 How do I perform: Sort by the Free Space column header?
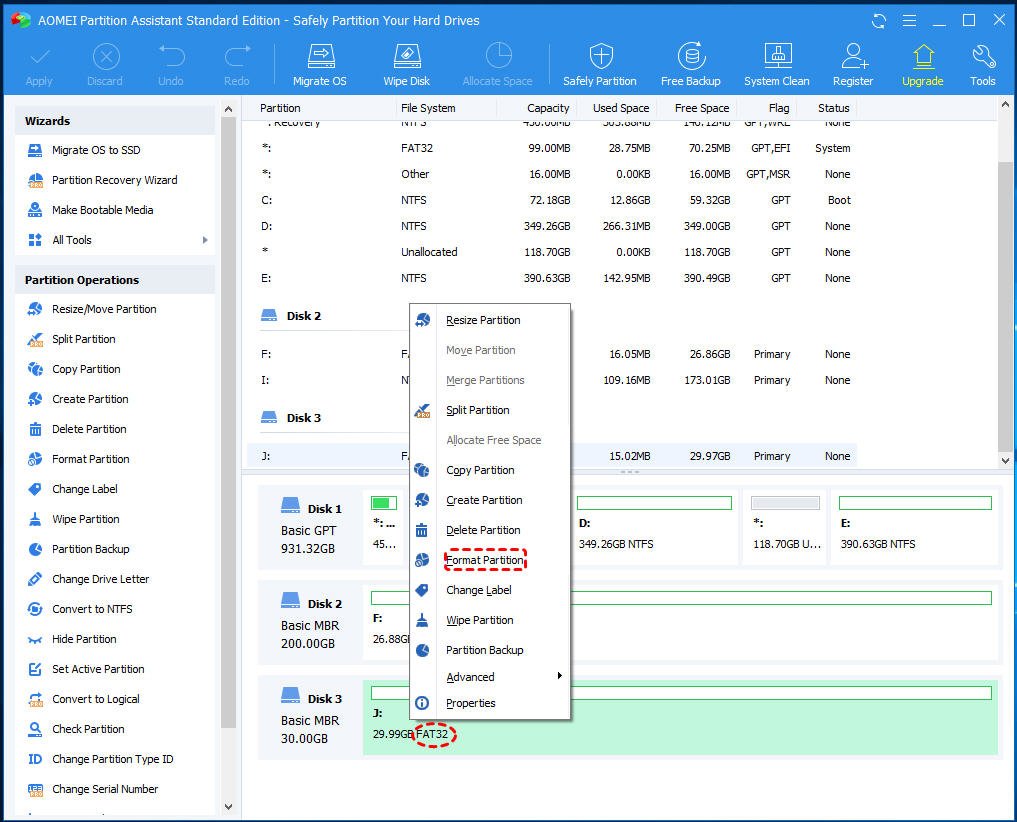click(x=702, y=108)
